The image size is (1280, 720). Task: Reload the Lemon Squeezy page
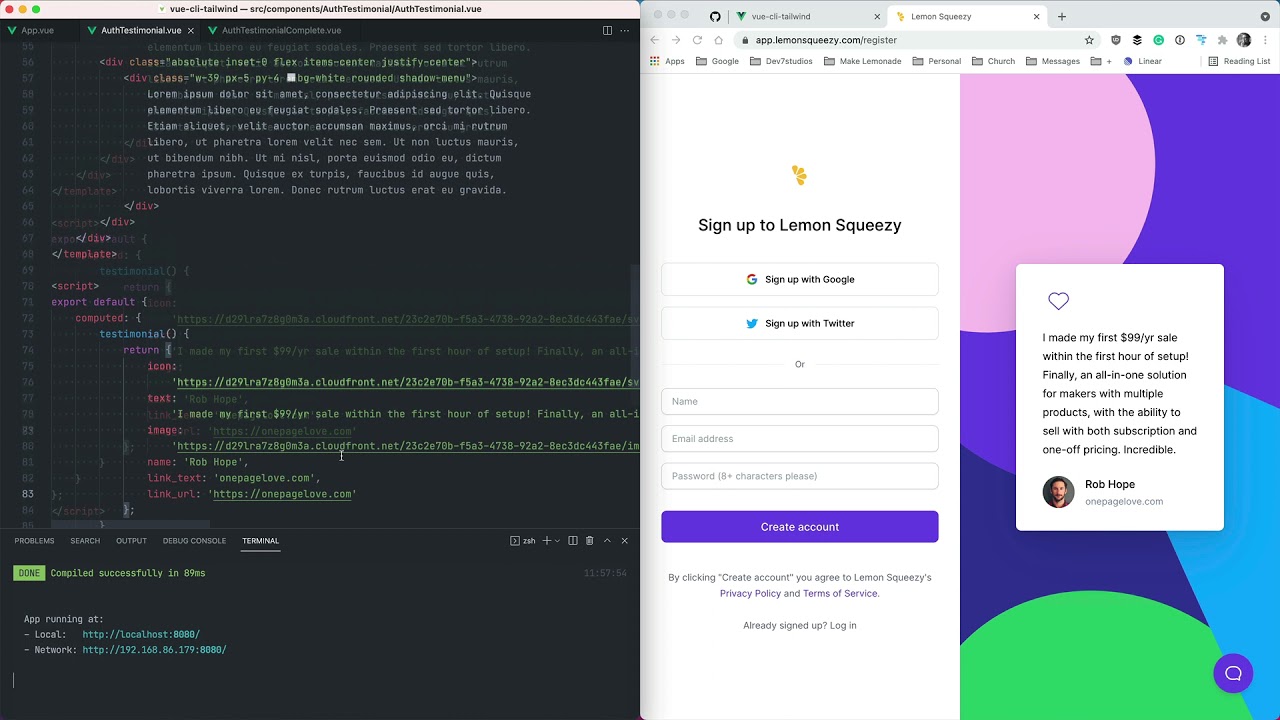(697, 40)
